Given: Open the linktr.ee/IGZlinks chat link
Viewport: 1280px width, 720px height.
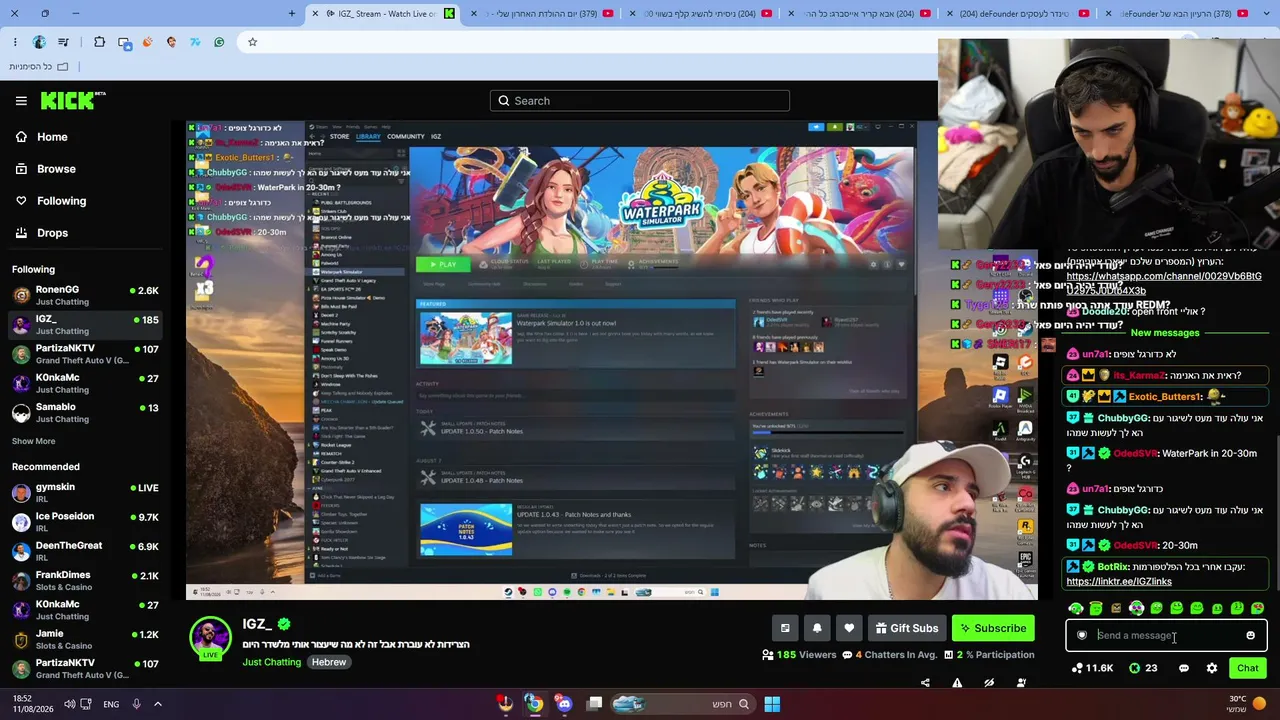Looking at the screenshot, I should pos(1119,581).
